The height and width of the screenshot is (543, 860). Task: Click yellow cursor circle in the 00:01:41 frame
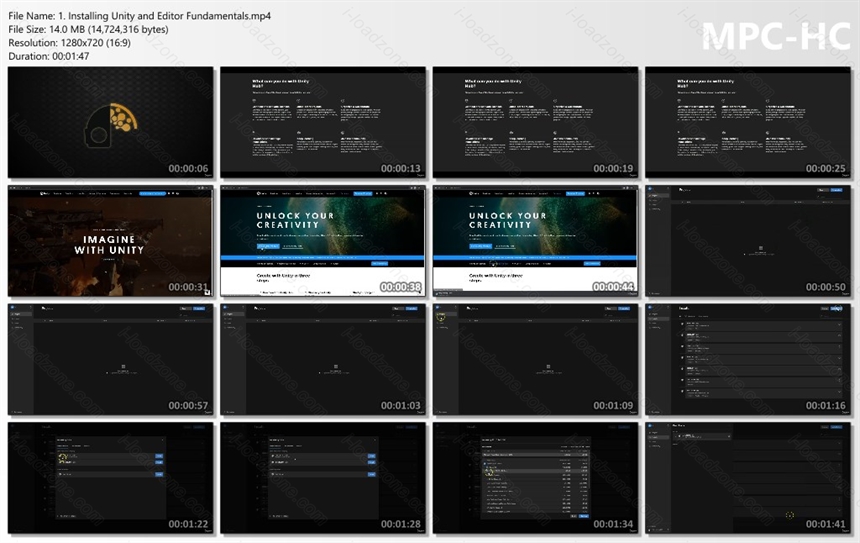pos(790,515)
